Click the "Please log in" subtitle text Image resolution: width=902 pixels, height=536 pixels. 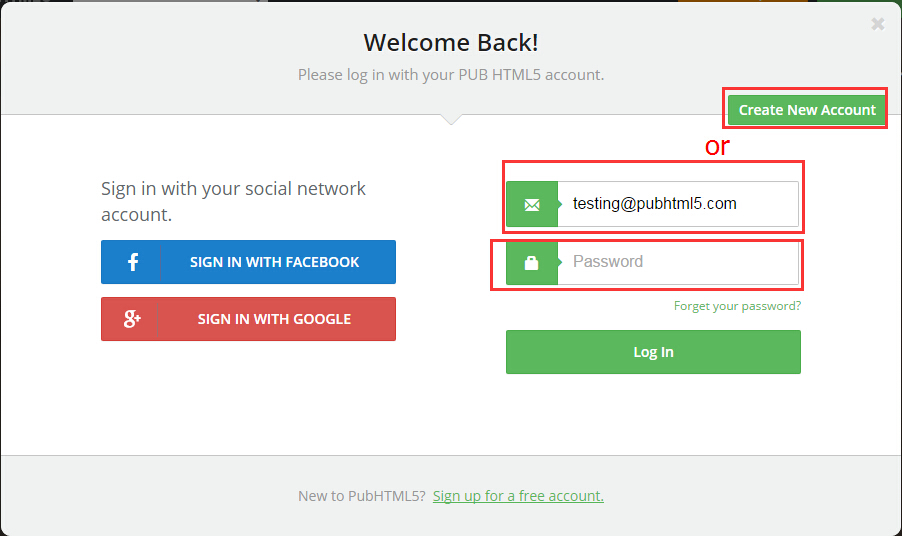coord(451,74)
